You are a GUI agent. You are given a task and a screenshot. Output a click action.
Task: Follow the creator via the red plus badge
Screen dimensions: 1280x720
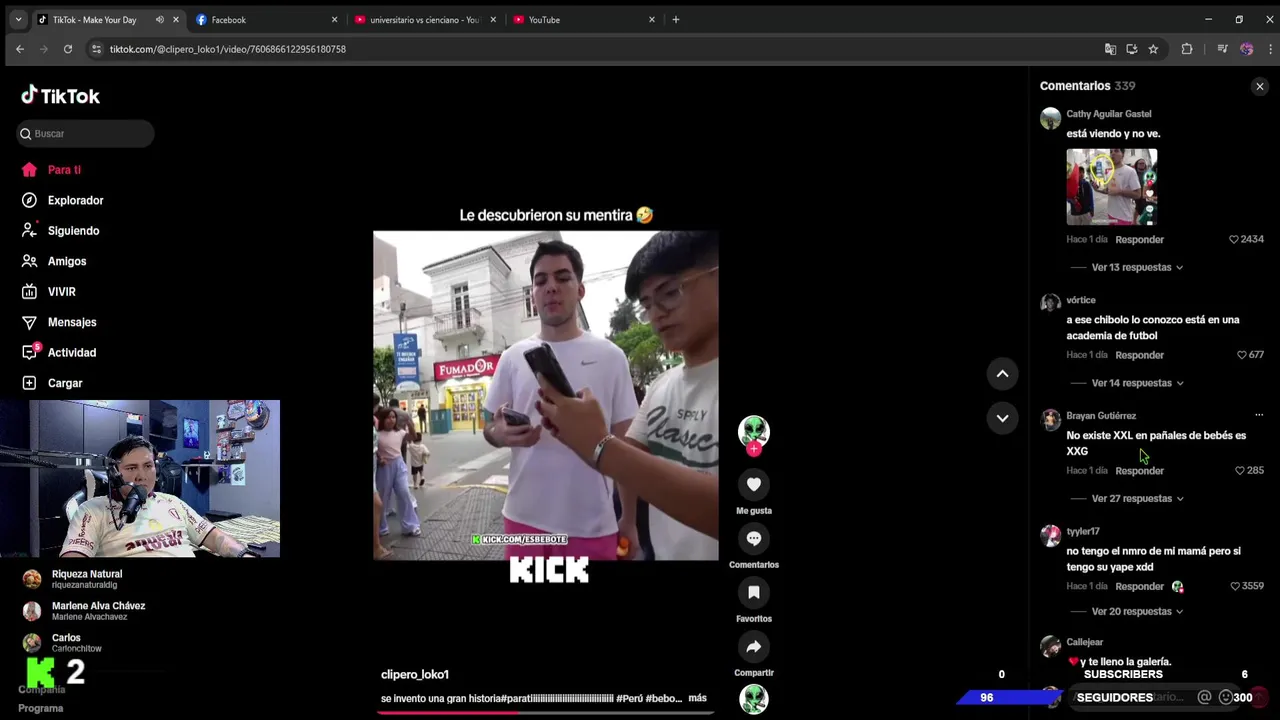754,450
